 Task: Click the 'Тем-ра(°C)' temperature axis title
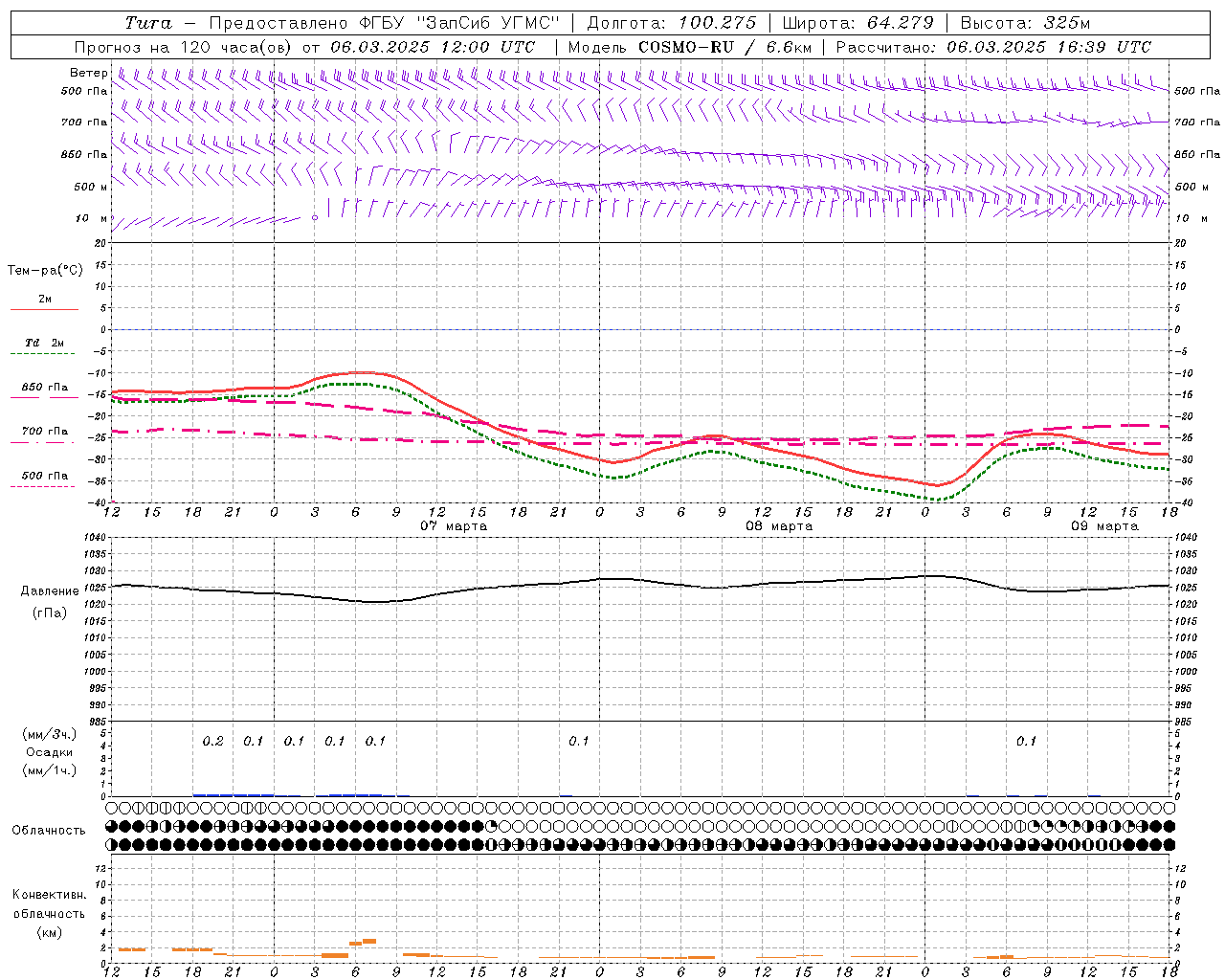point(45,271)
